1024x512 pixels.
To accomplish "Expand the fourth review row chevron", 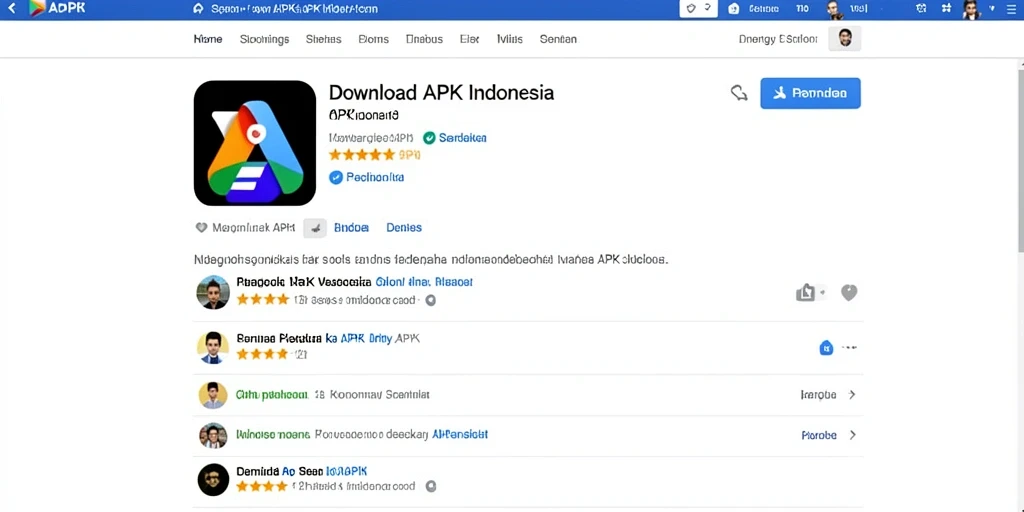I will 852,435.
